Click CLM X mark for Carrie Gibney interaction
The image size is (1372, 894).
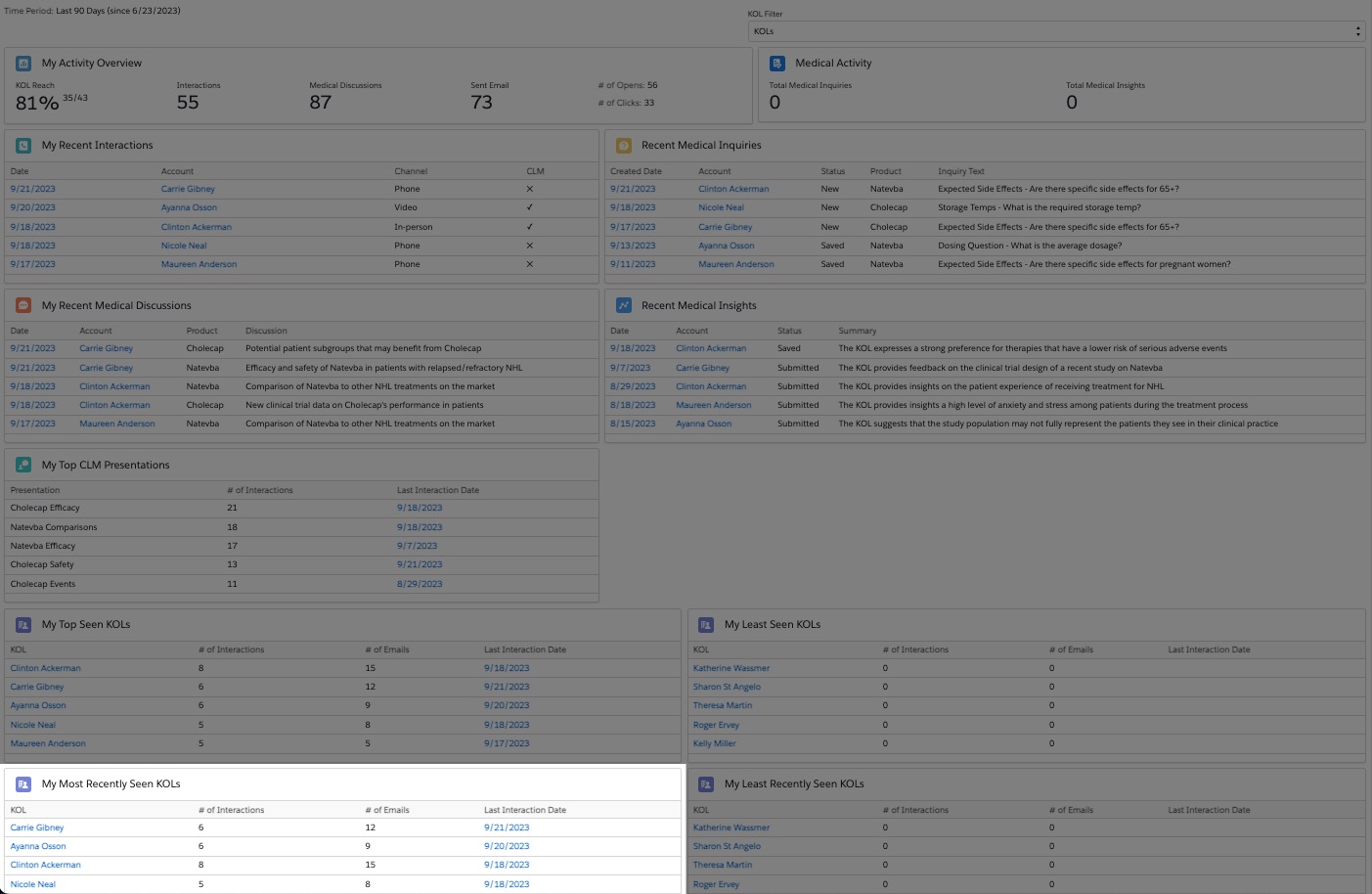tap(530, 189)
